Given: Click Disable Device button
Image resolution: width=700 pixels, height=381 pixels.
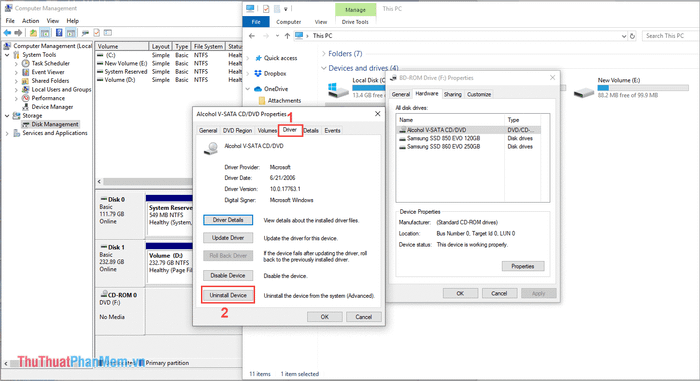Looking at the screenshot, I should [228, 276].
